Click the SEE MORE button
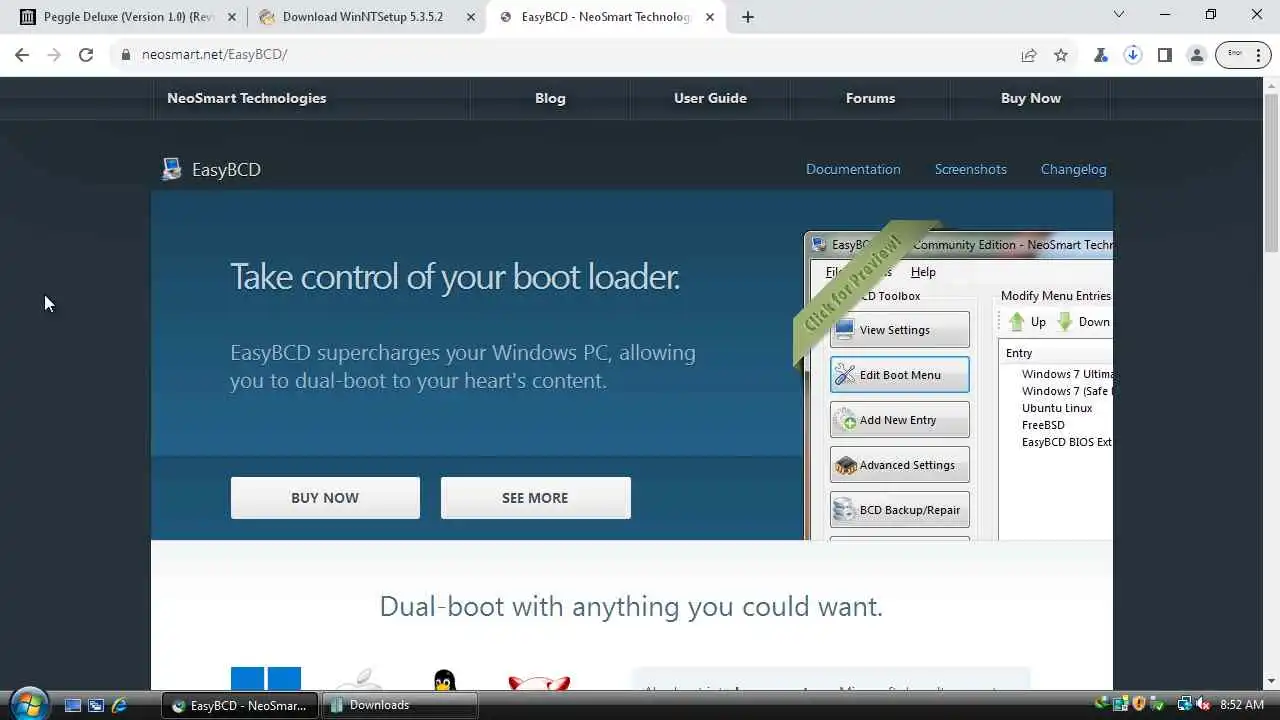The height and width of the screenshot is (720, 1280). (535, 498)
